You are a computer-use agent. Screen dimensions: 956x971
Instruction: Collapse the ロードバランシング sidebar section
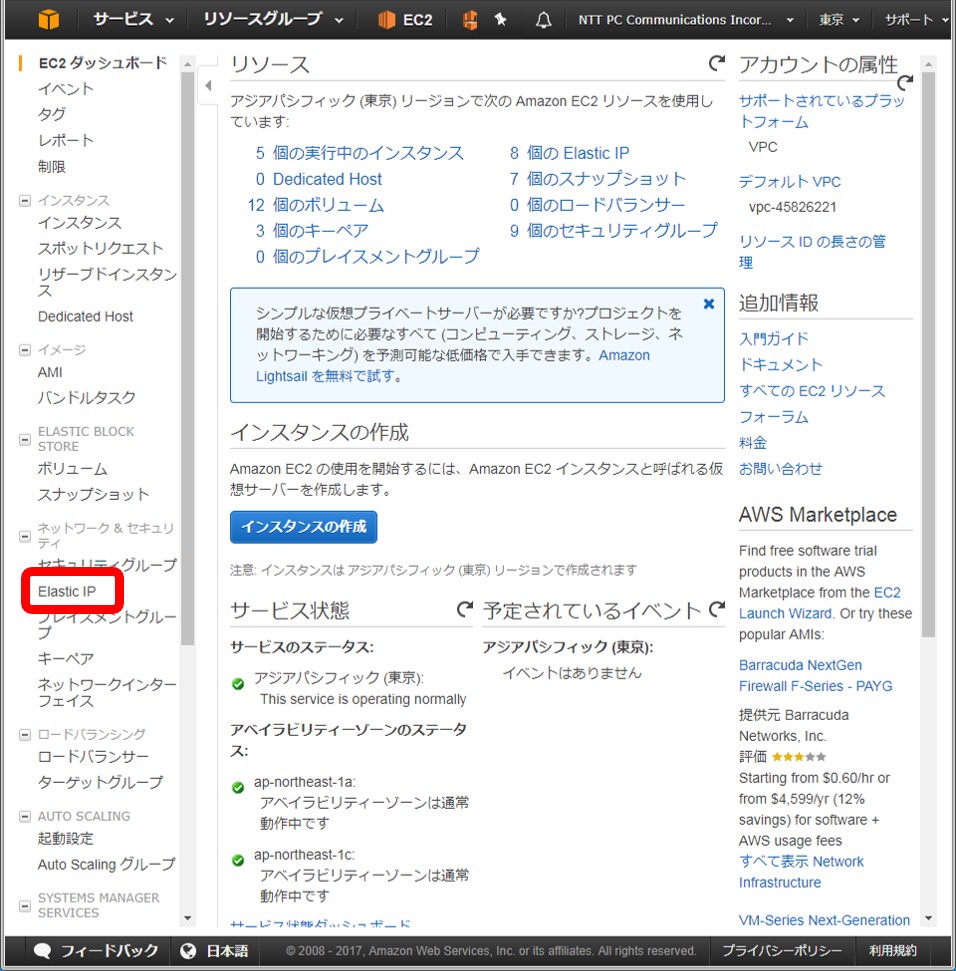coord(25,735)
